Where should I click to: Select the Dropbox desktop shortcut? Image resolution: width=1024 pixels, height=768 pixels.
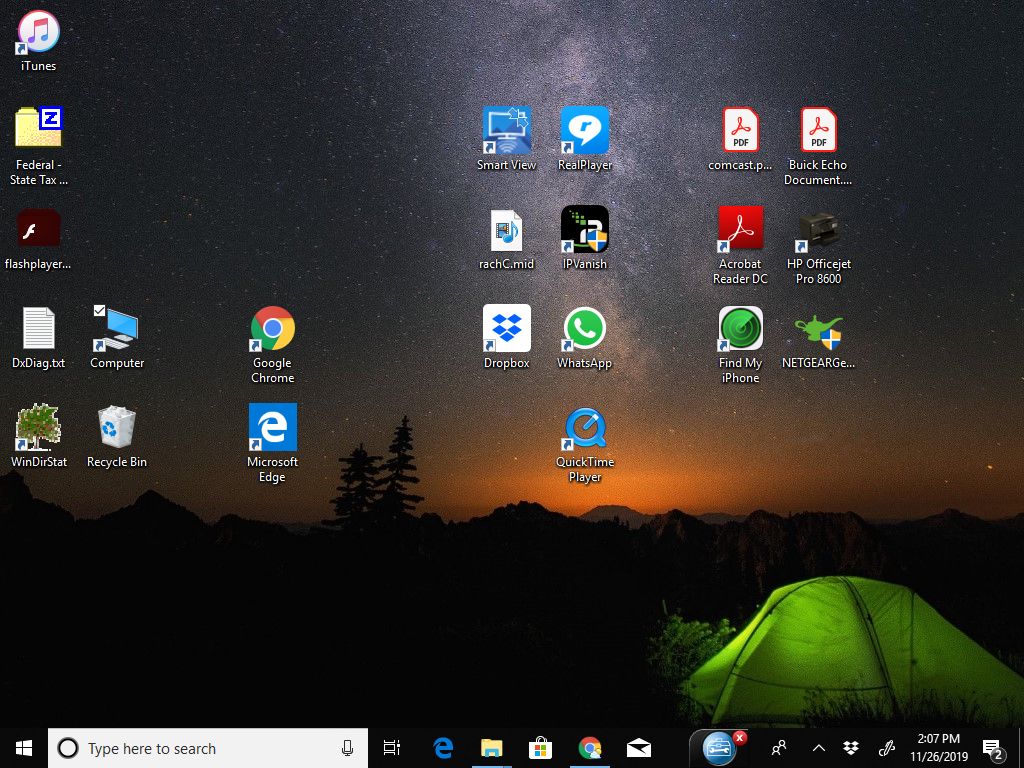[x=507, y=329]
